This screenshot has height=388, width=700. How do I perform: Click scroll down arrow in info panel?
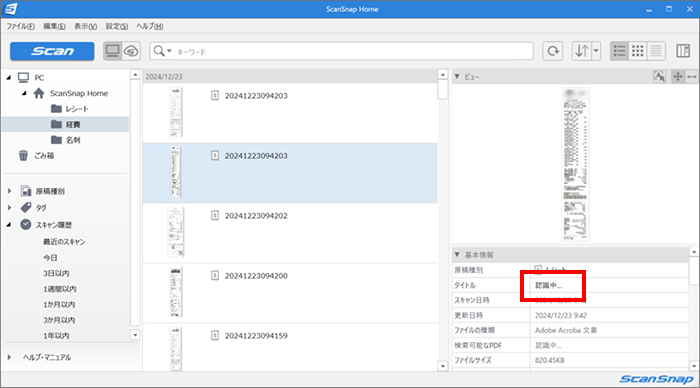(694, 366)
